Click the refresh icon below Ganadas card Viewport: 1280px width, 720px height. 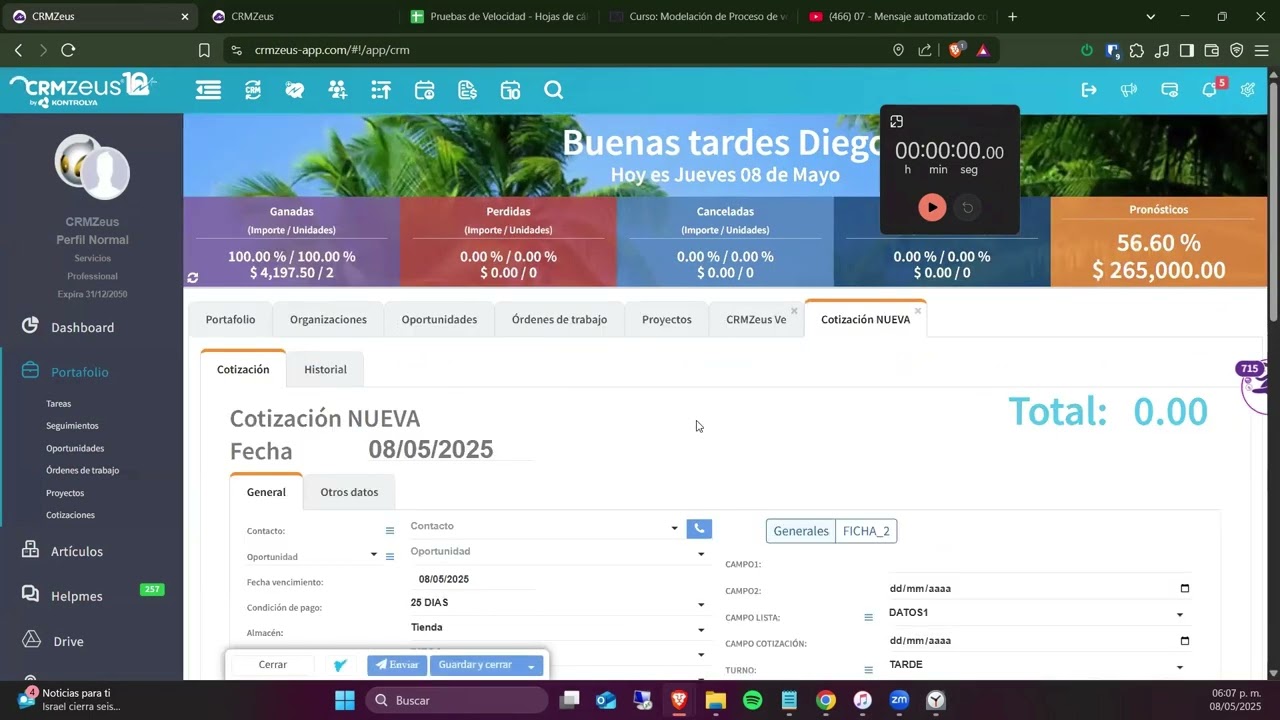coord(193,277)
